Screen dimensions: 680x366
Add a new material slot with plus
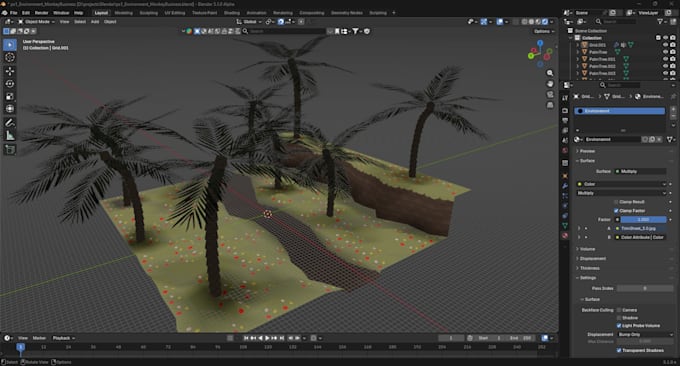(673, 110)
